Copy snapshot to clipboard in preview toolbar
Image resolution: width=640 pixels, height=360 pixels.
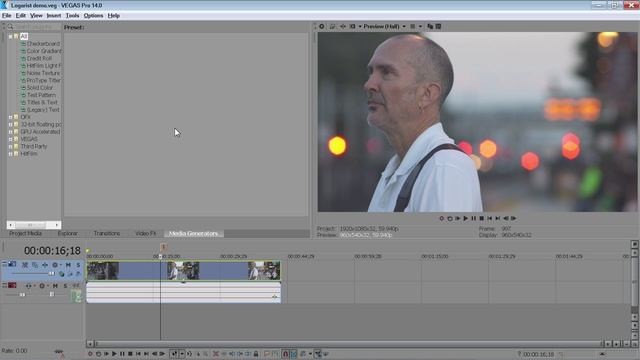pos(430,27)
